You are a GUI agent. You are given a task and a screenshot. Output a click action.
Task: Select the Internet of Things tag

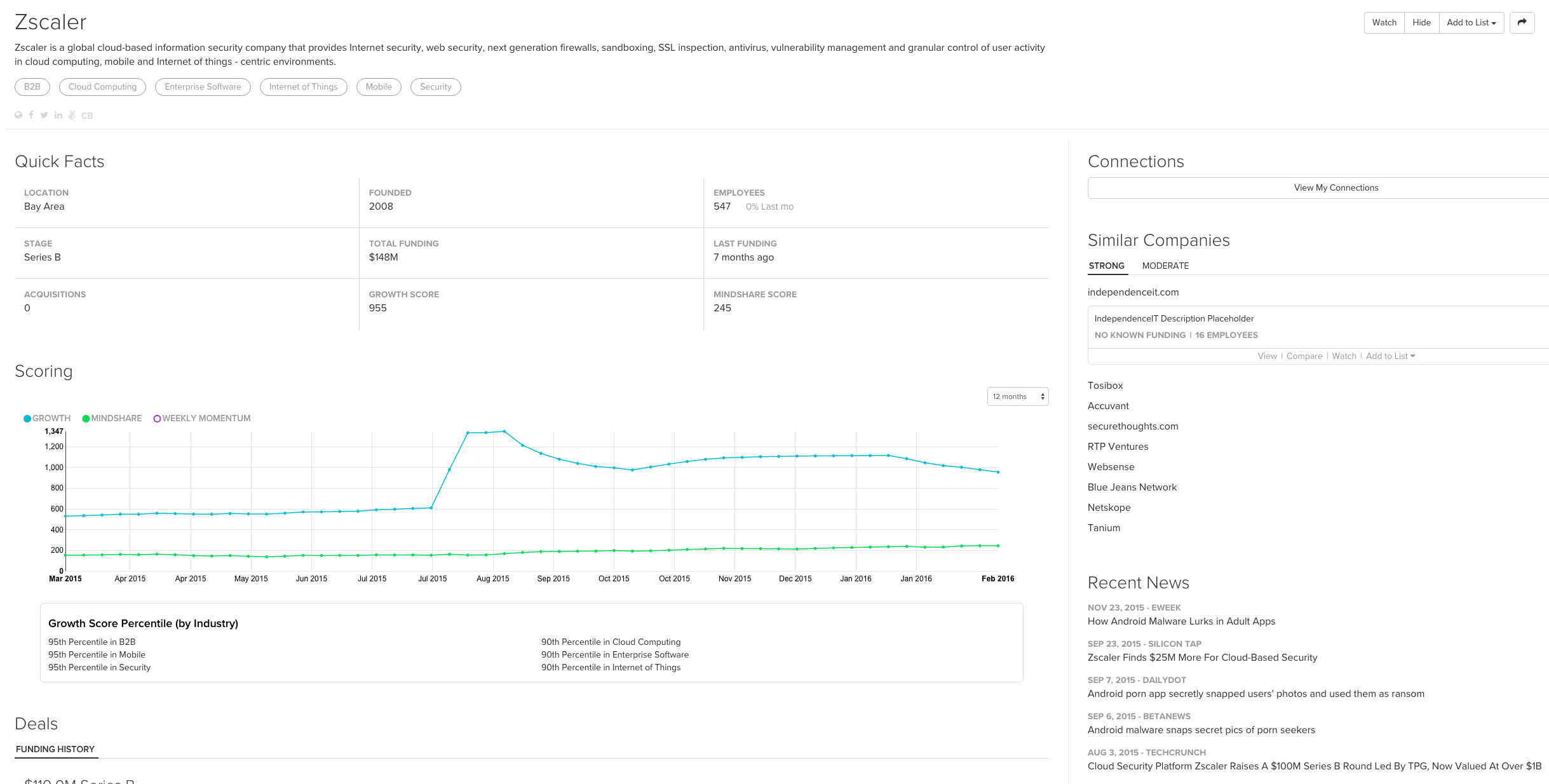[303, 86]
